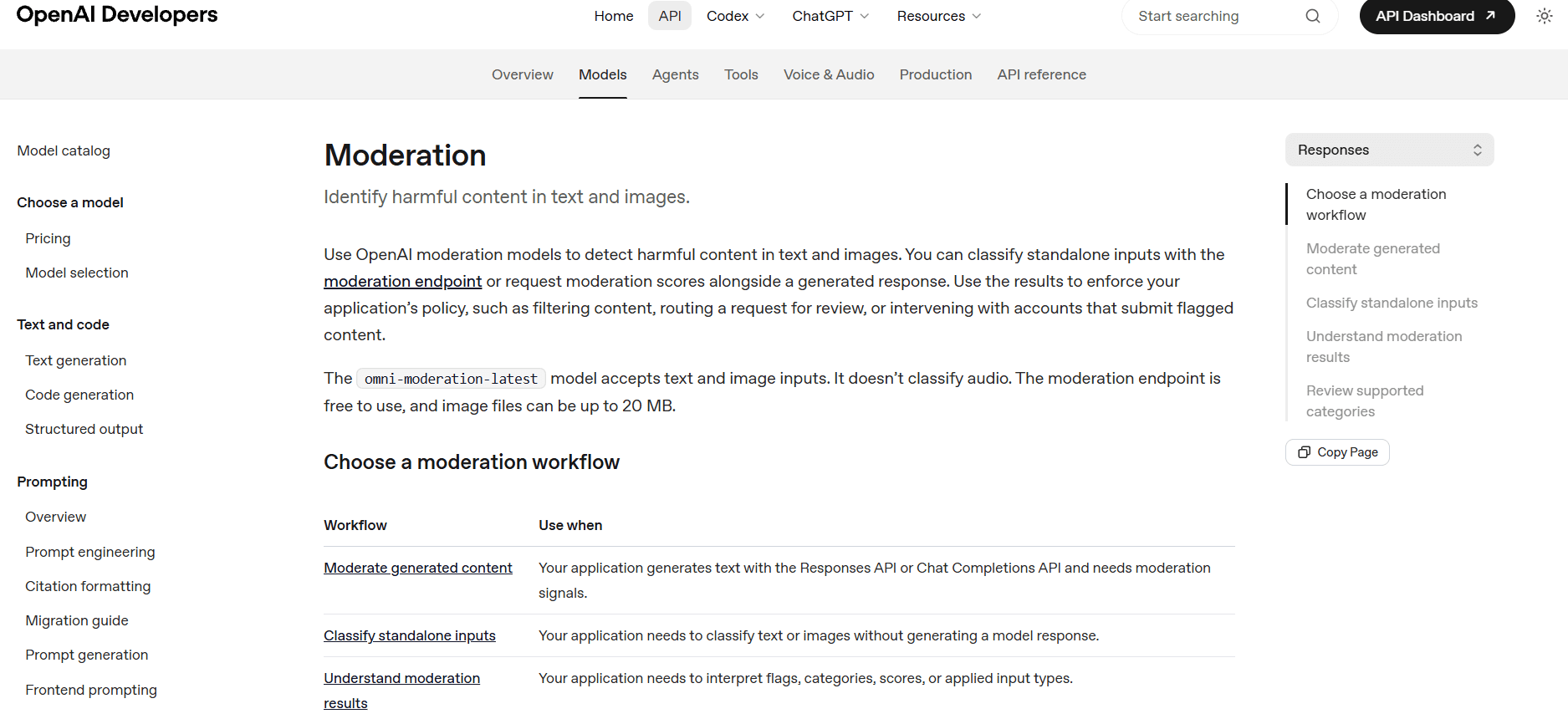The image size is (1568, 719).
Task: Toggle the light/dark theme sun icon
Action: (1545, 16)
